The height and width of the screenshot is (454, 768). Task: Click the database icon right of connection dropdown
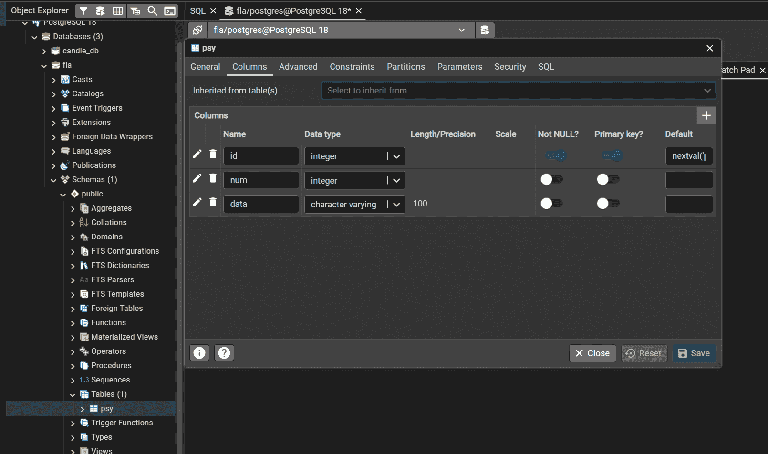(x=484, y=30)
